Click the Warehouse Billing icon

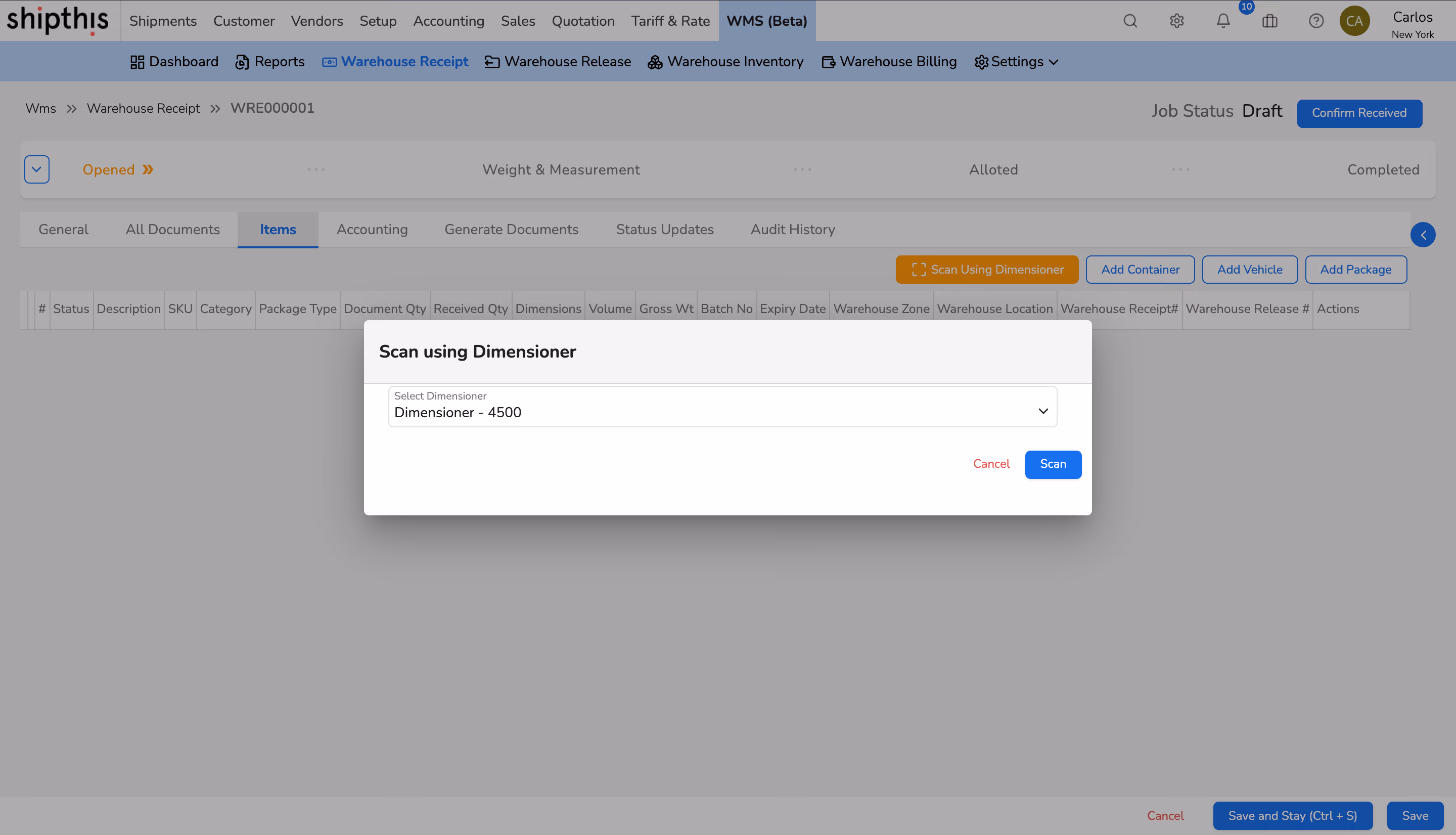click(x=828, y=62)
